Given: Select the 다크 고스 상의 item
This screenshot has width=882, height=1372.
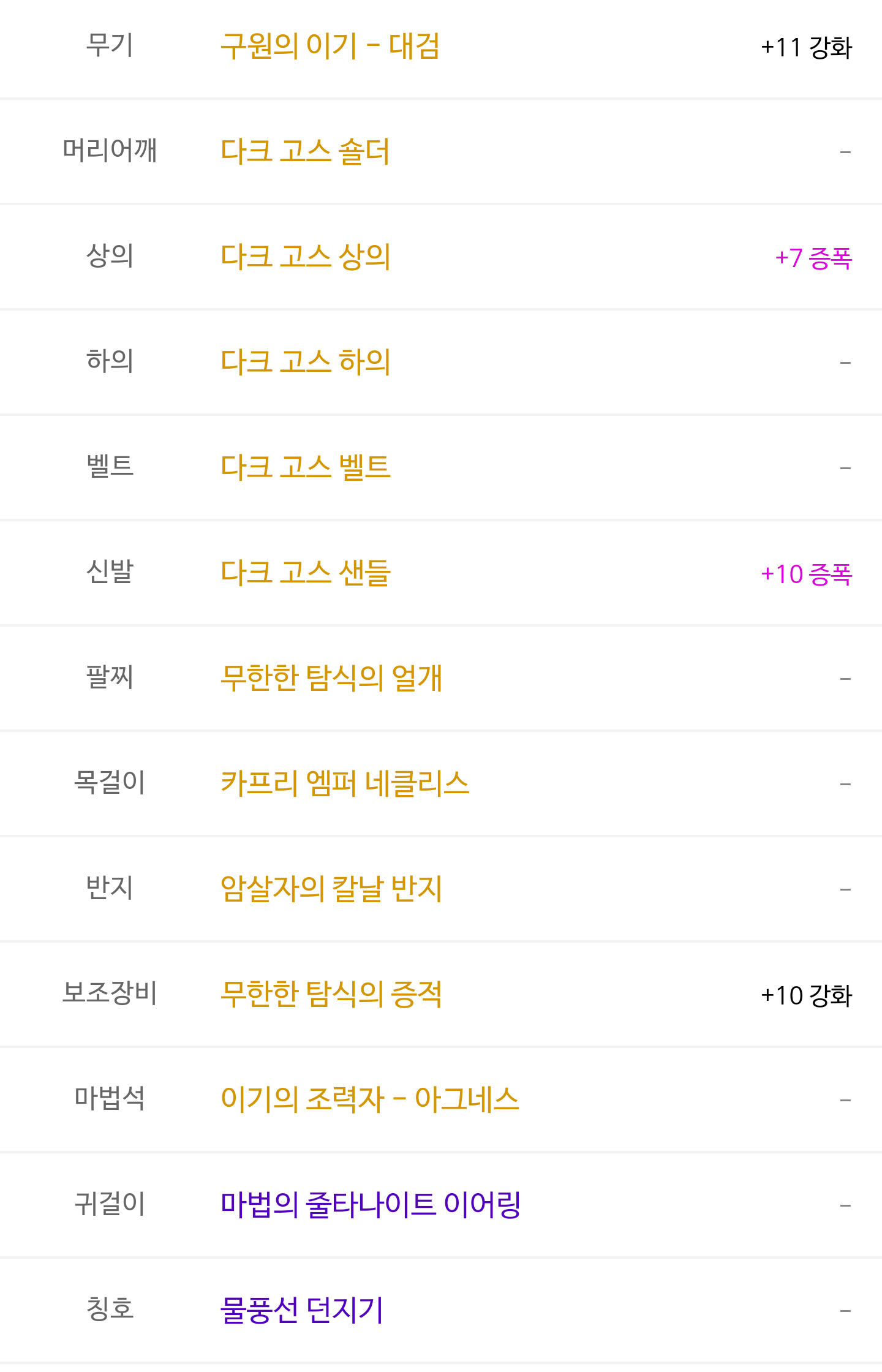Looking at the screenshot, I should [x=305, y=257].
